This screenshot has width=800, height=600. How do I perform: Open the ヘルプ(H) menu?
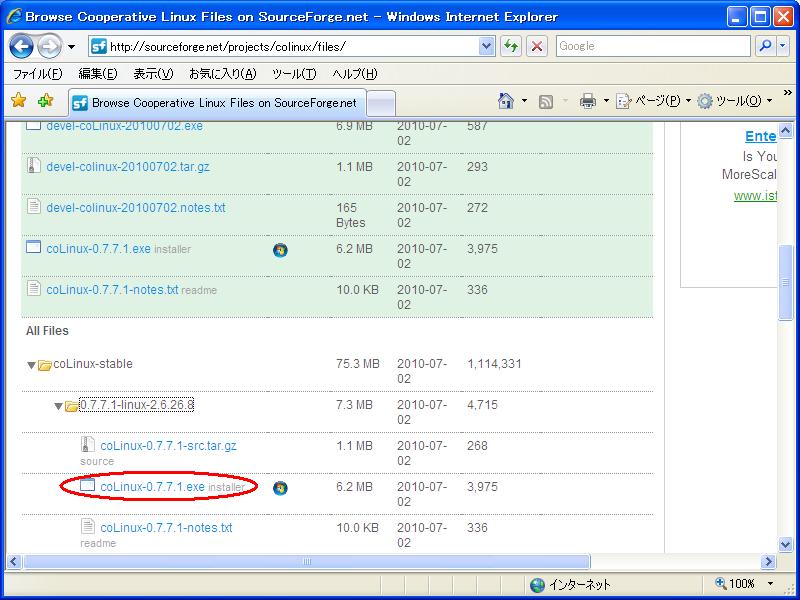pos(355,74)
